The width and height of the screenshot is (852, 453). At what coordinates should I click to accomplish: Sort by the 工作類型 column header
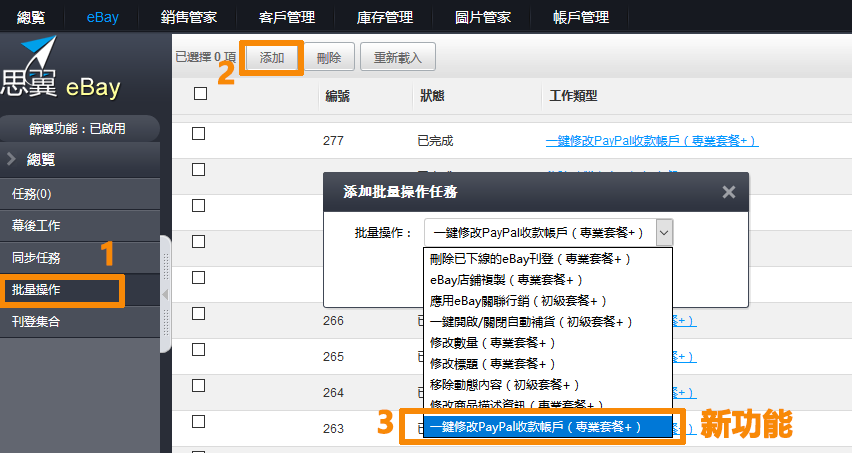[573, 96]
